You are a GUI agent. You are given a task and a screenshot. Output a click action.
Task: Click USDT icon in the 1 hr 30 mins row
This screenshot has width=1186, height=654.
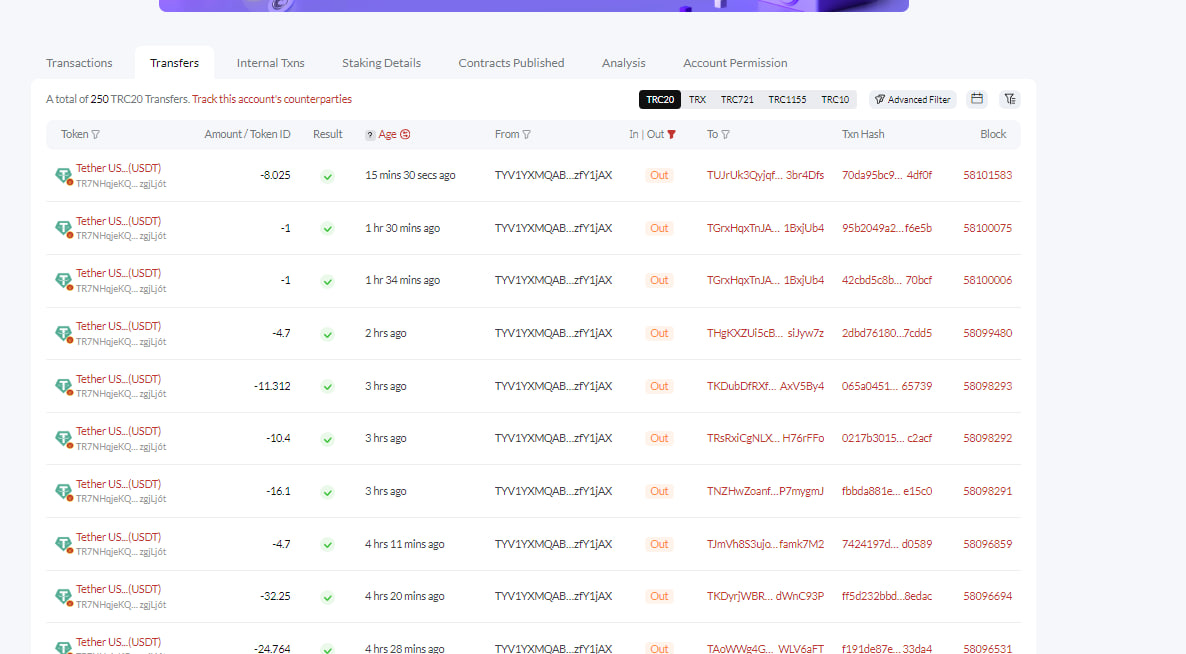pyautogui.click(x=64, y=228)
